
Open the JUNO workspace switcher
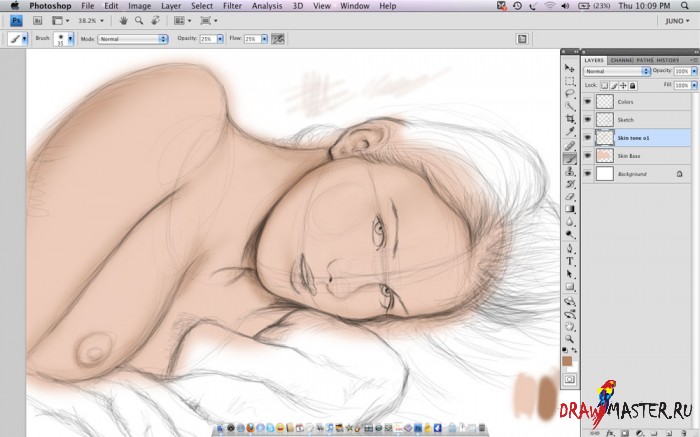click(x=677, y=21)
